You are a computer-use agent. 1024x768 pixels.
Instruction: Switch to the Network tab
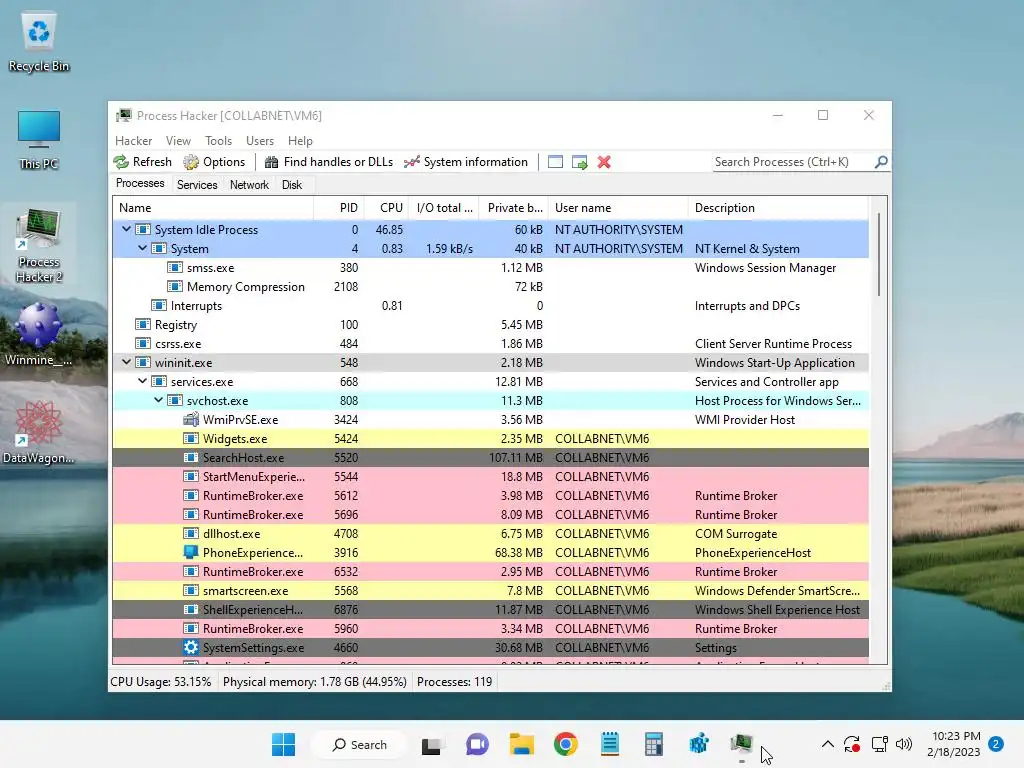249,185
